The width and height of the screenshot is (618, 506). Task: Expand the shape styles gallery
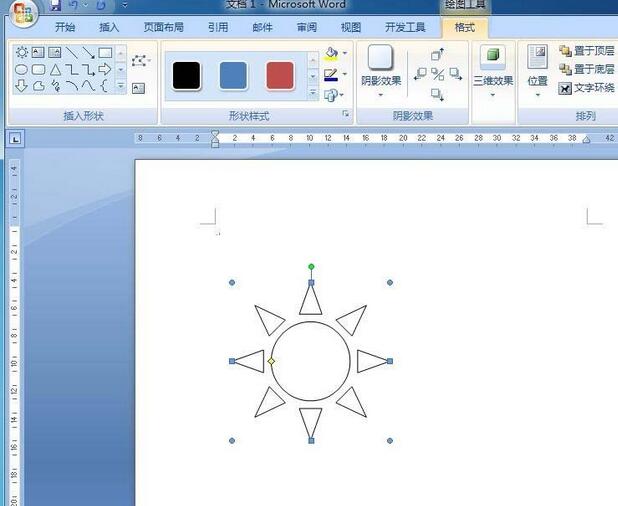pyautogui.click(x=313, y=93)
